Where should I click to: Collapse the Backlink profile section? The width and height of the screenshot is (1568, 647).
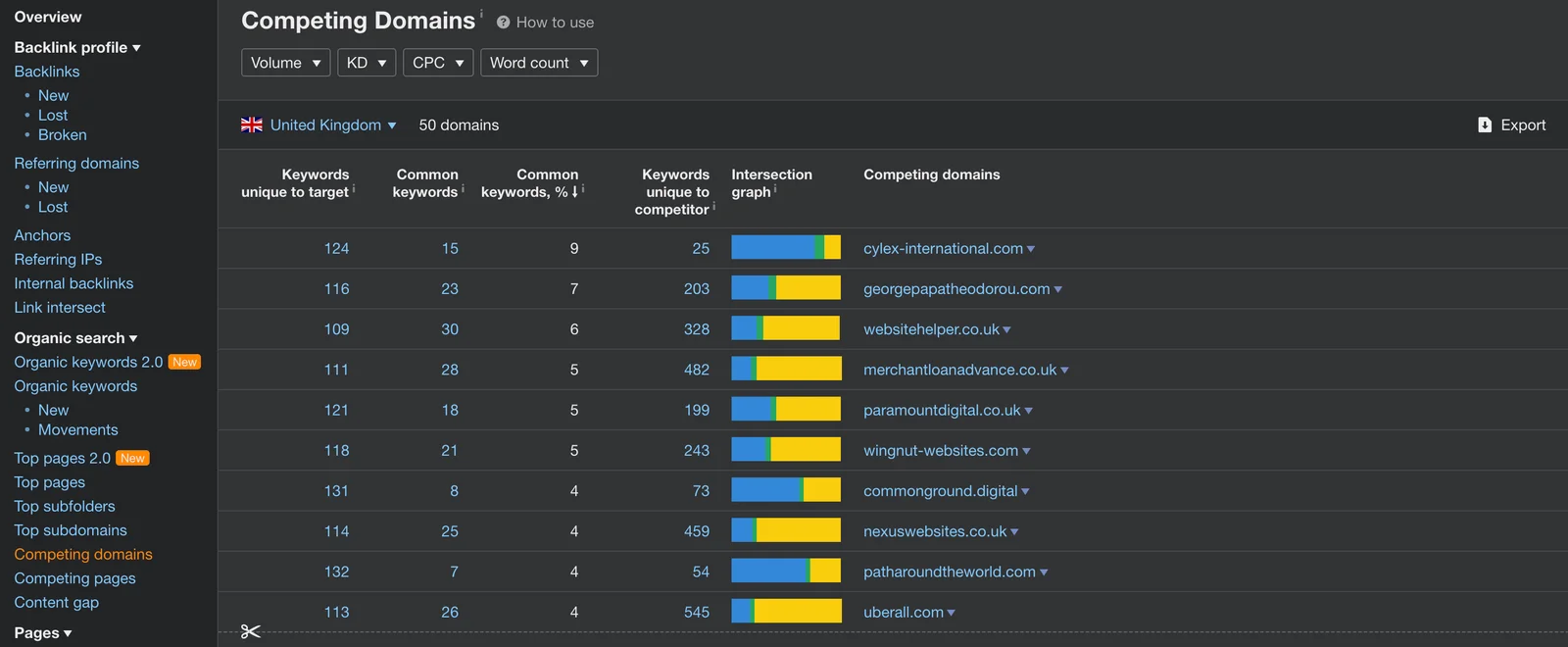[x=77, y=47]
